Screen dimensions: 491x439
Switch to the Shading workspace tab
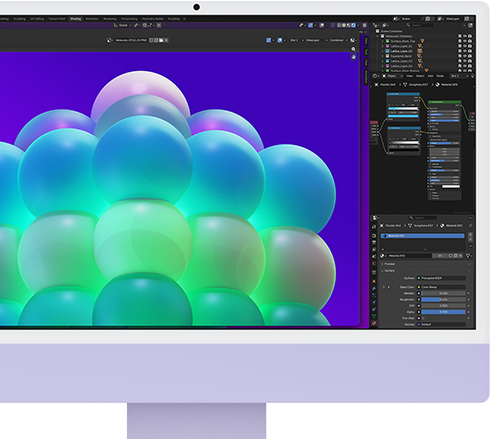(x=76, y=19)
